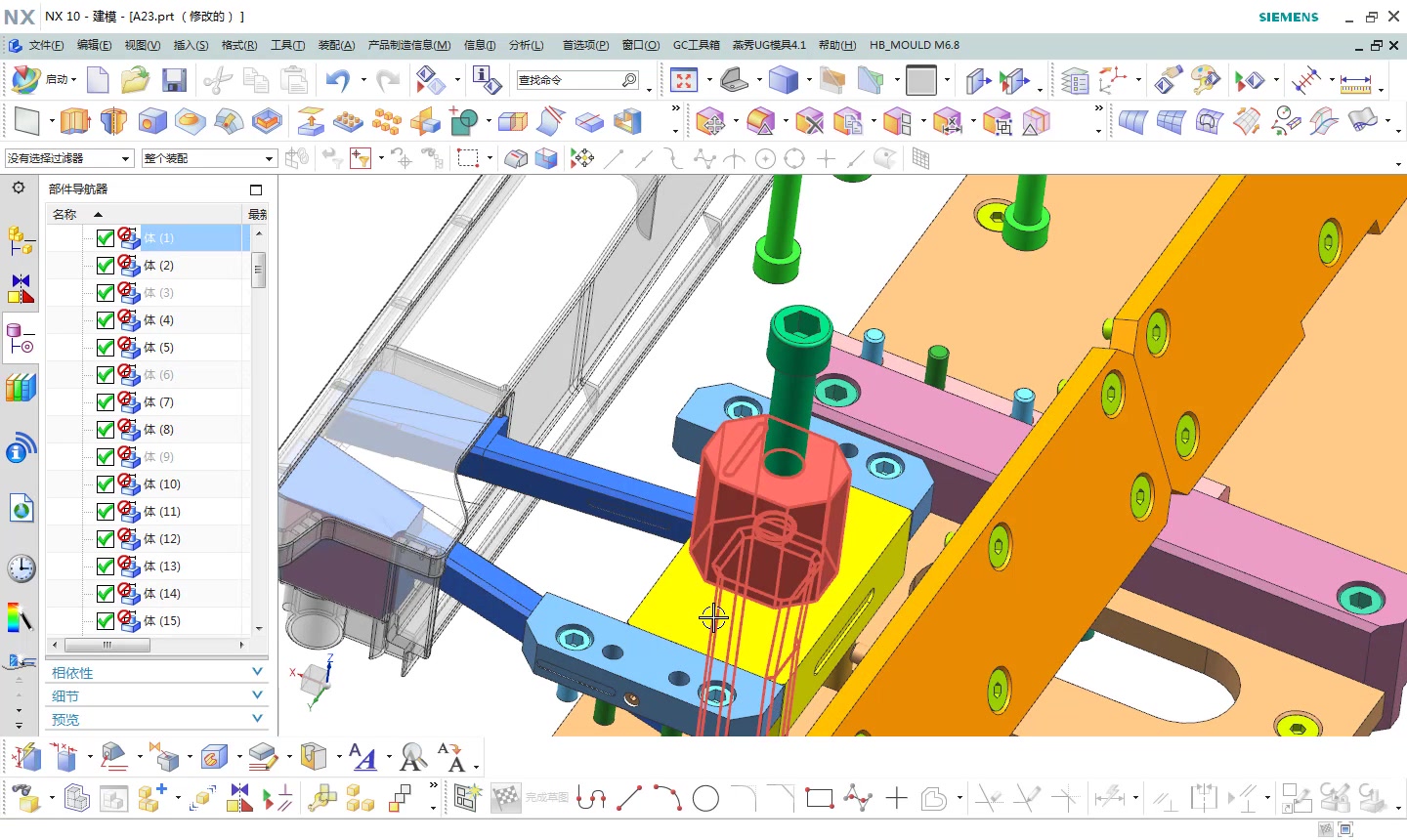Image resolution: width=1407 pixels, height=840 pixels.
Task: Toggle the checkbox for 体 (12)
Action: click(x=106, y=539)
